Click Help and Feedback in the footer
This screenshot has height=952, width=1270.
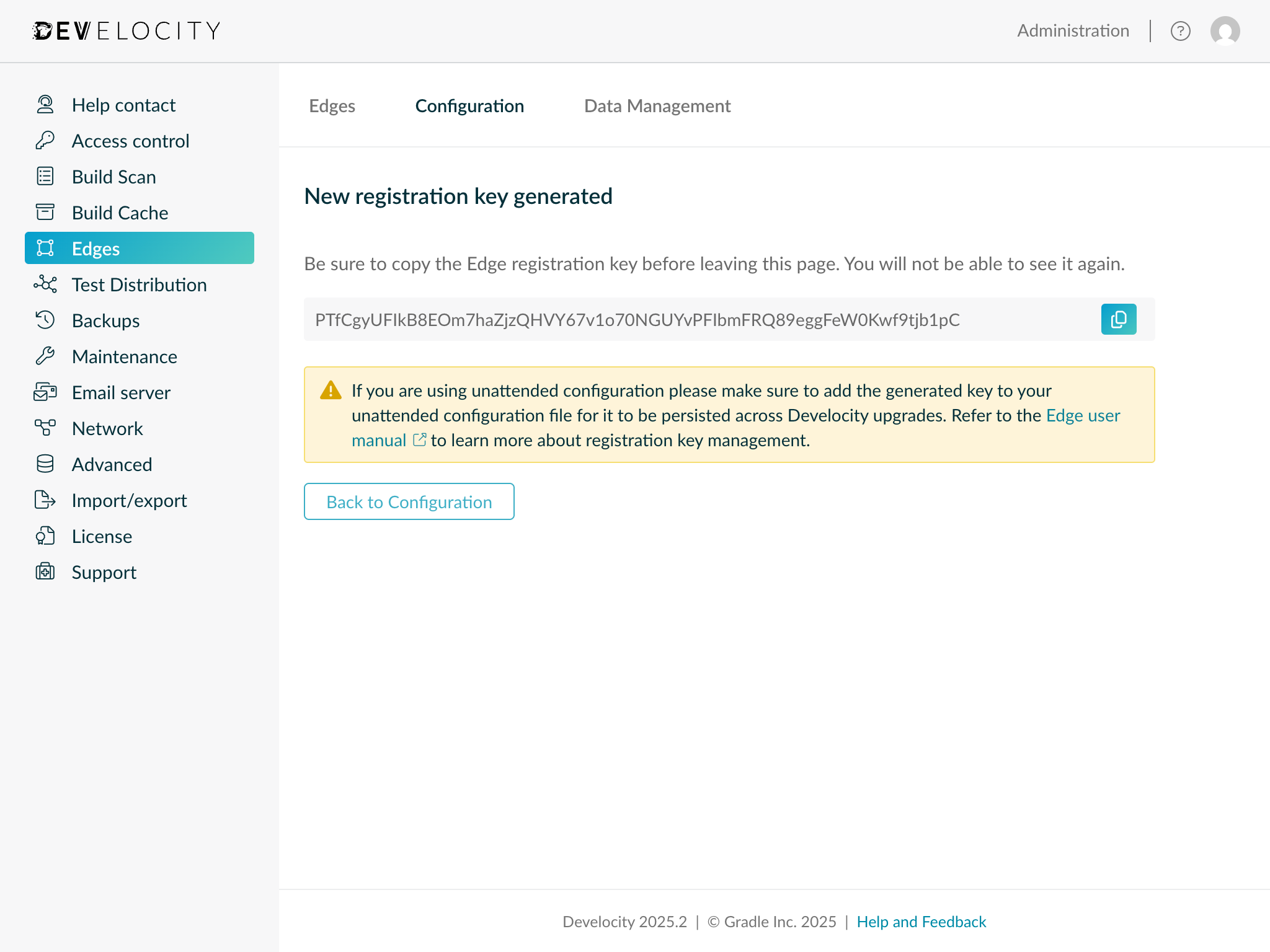coord(921,922)
